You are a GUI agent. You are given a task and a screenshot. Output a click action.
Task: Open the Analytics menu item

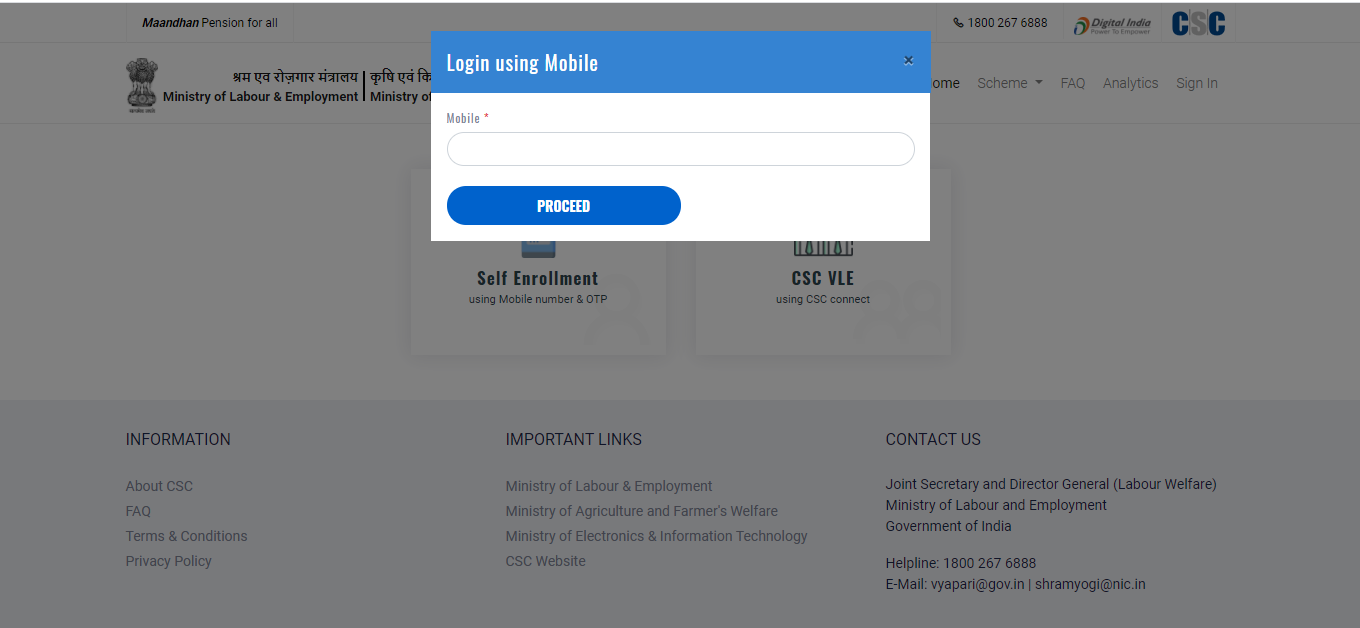(1130, 83)
